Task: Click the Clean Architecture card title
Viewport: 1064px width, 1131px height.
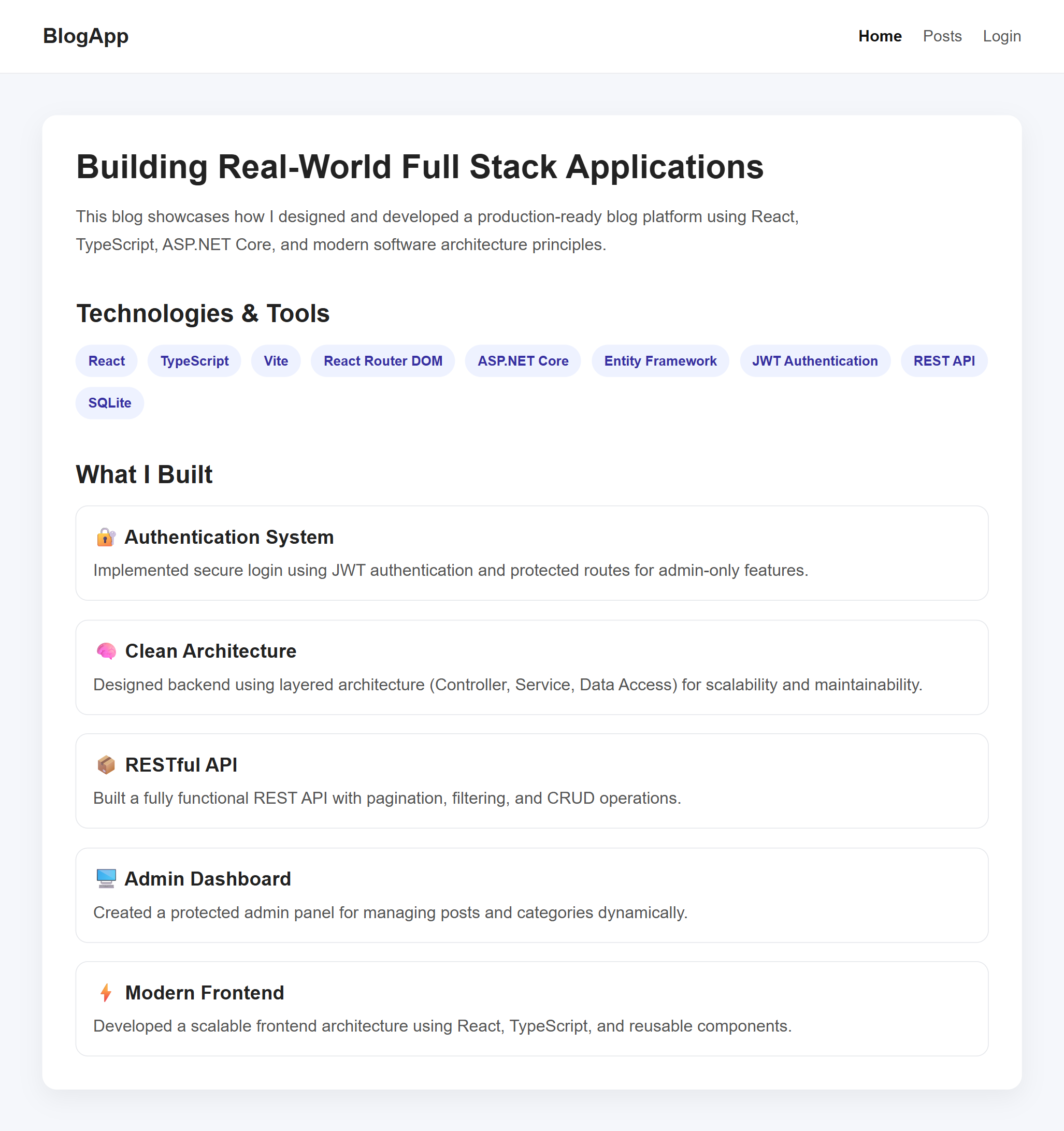Action: coord(210,651)
